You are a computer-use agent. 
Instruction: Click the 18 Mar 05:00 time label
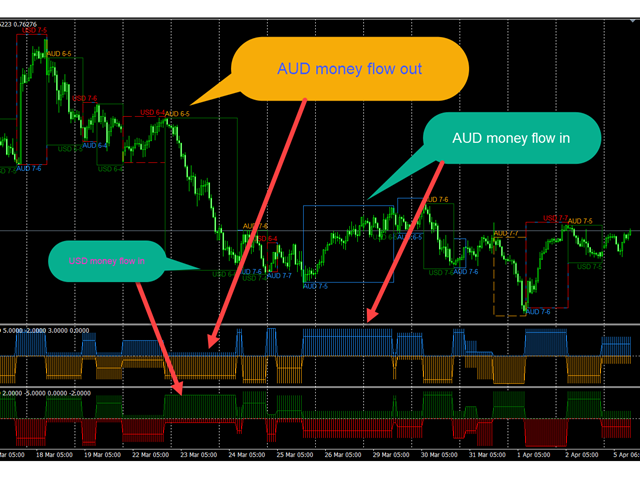pos(54,455)
